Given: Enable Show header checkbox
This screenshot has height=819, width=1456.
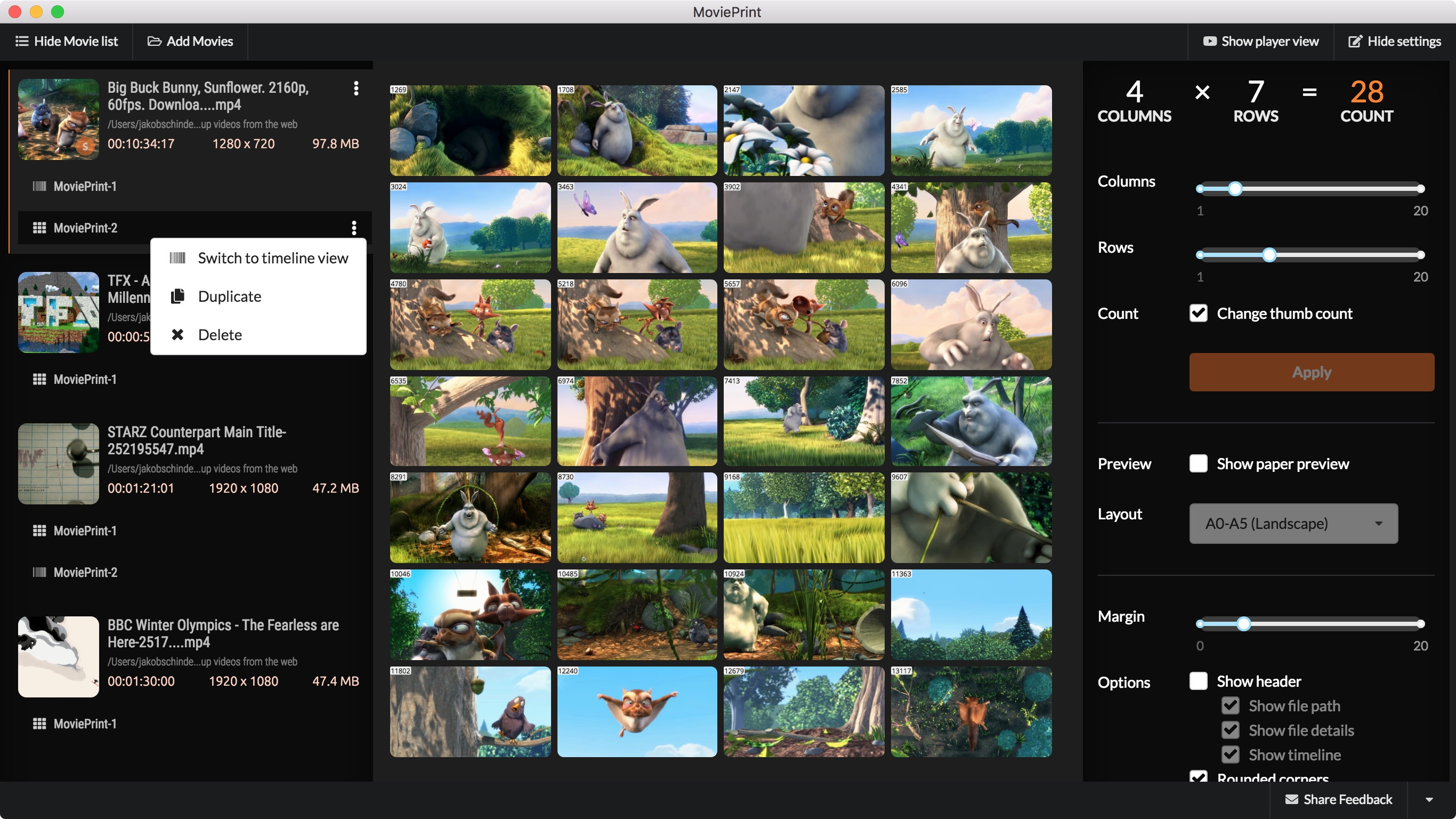Looking at the screenshot, I should 1198,680.
